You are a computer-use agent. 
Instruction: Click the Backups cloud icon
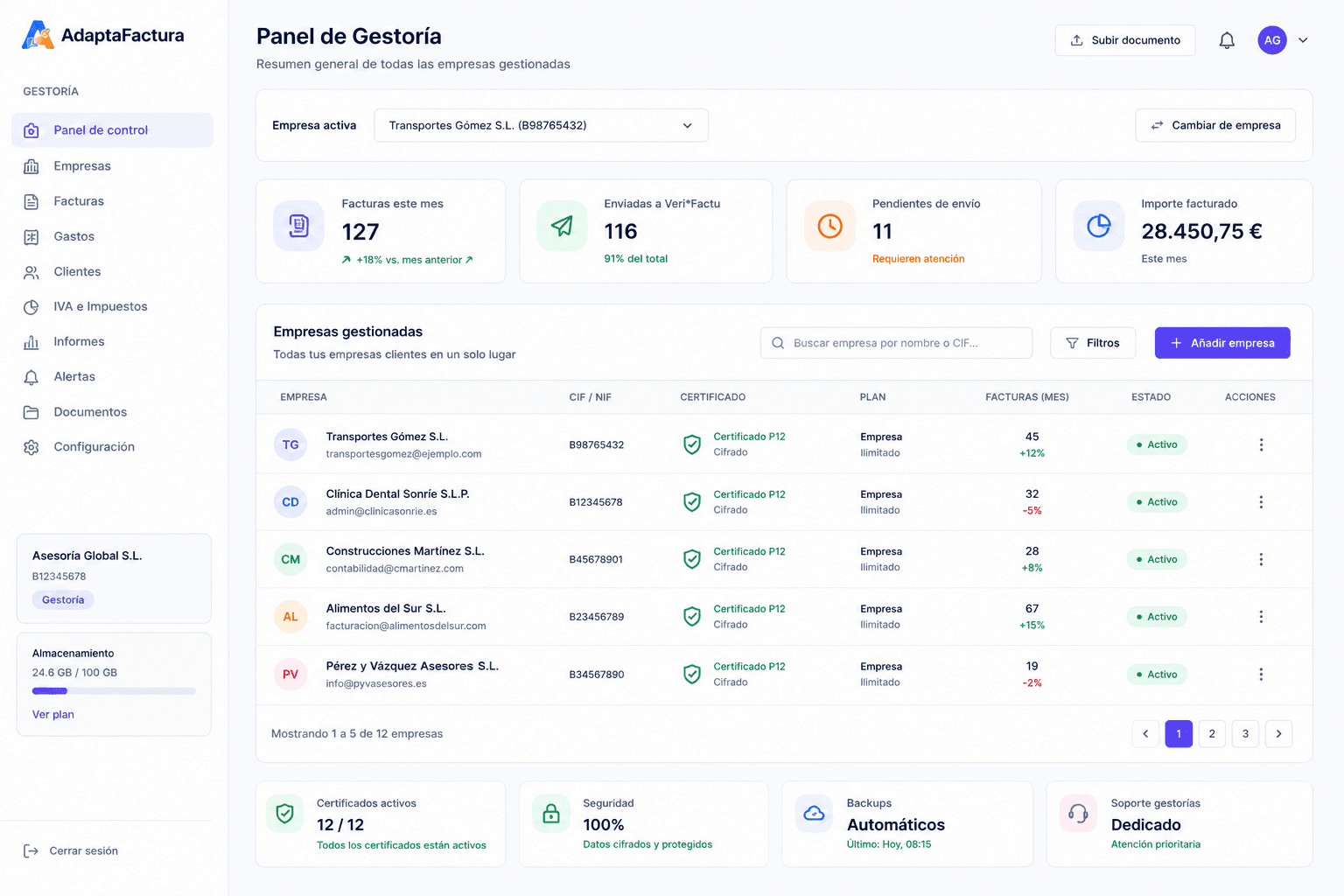coord(814,814)
